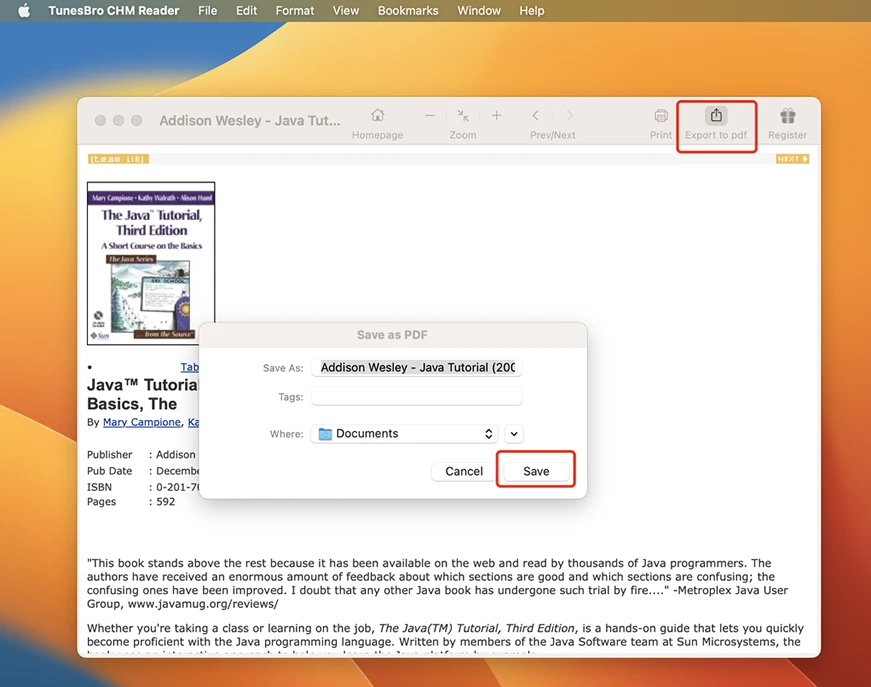Click the Tags input field
The height and width of the screenshot is (687, 871).
pos(417,397)
